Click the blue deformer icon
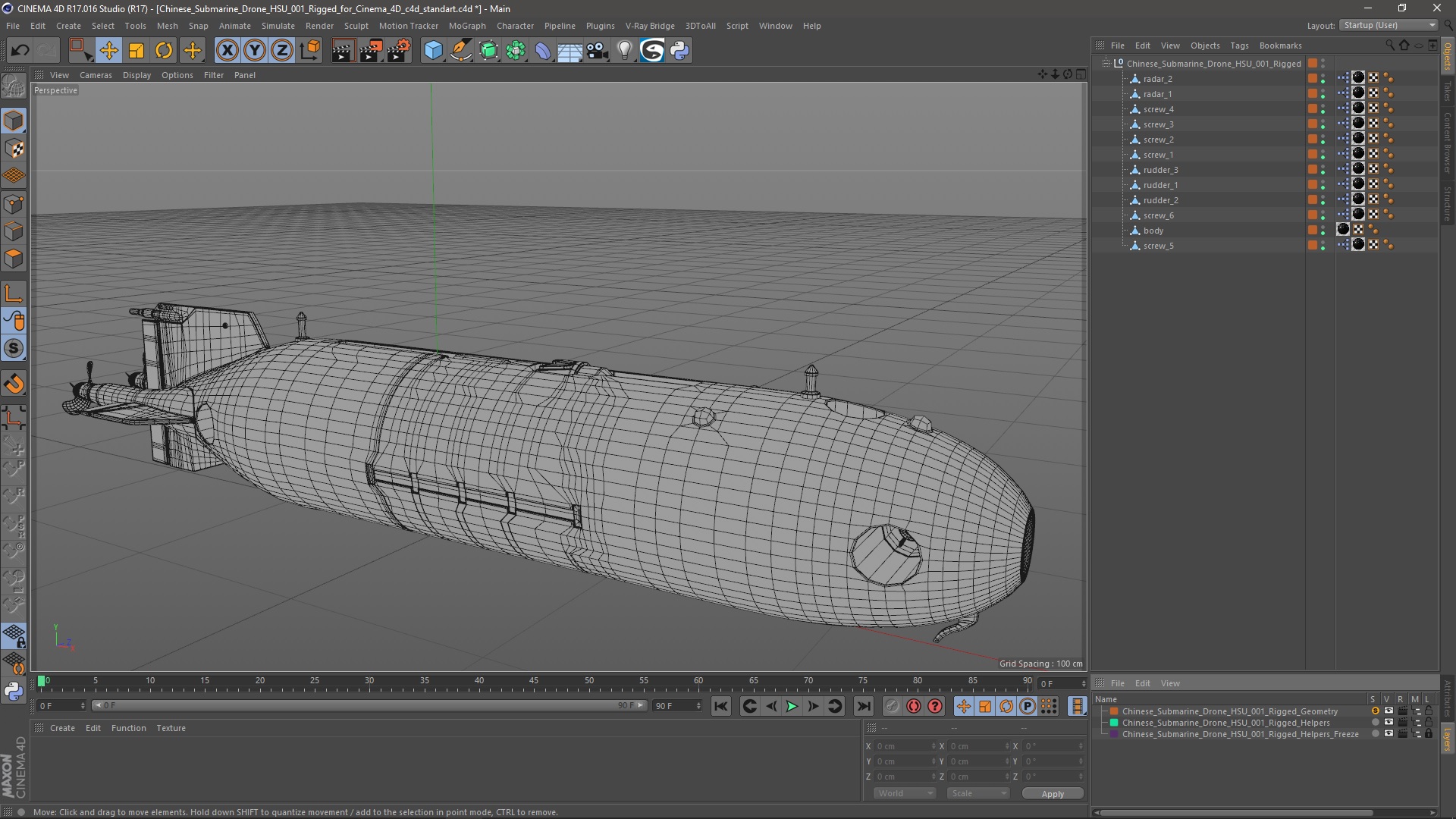The width and height of the screenshot is (1456, 819). 543,51
